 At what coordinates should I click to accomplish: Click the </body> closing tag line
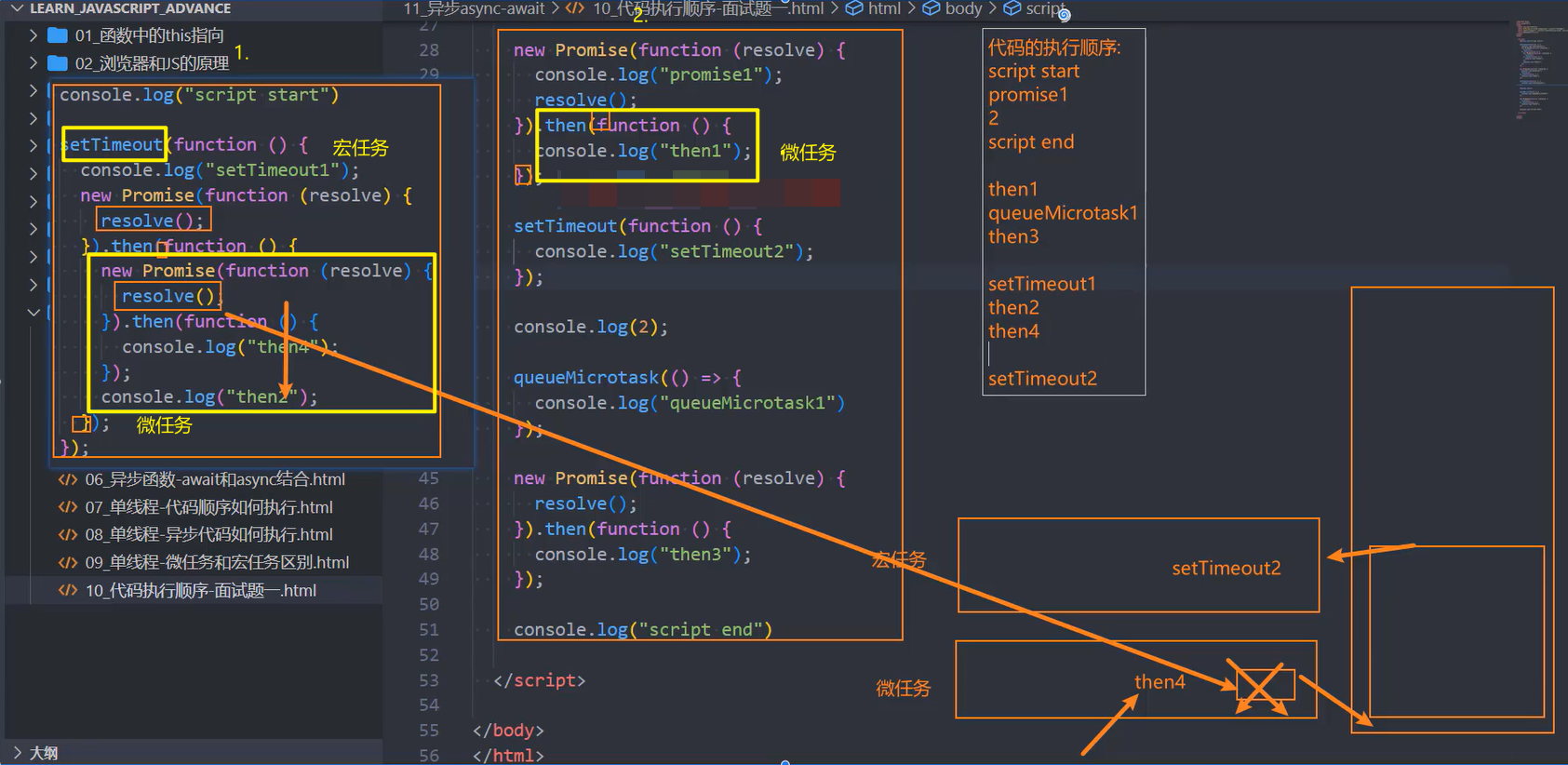[x=508, y=731]
